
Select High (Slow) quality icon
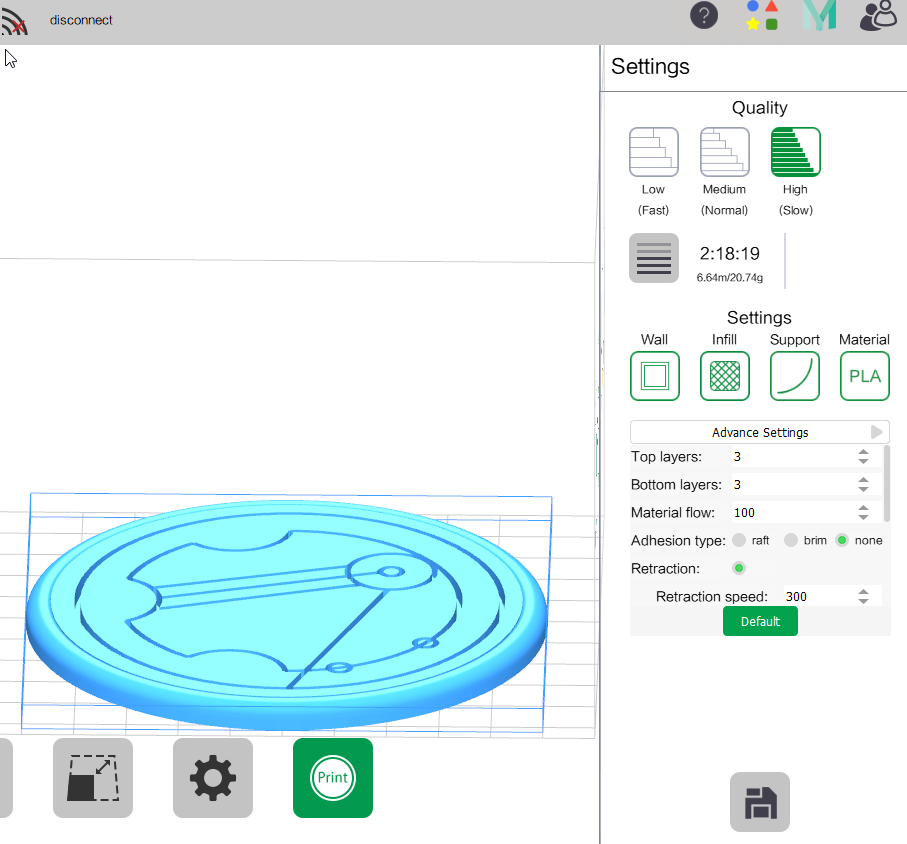click(796, 152)
